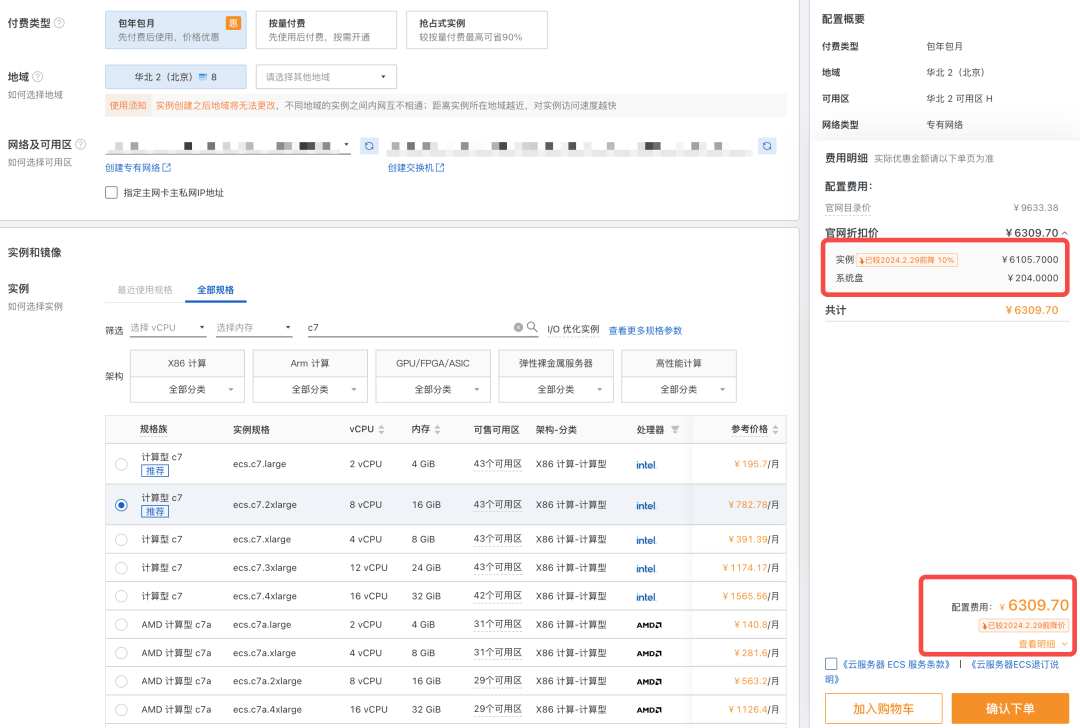Select ecs.c7.large instance radio button

coord(121,464)
